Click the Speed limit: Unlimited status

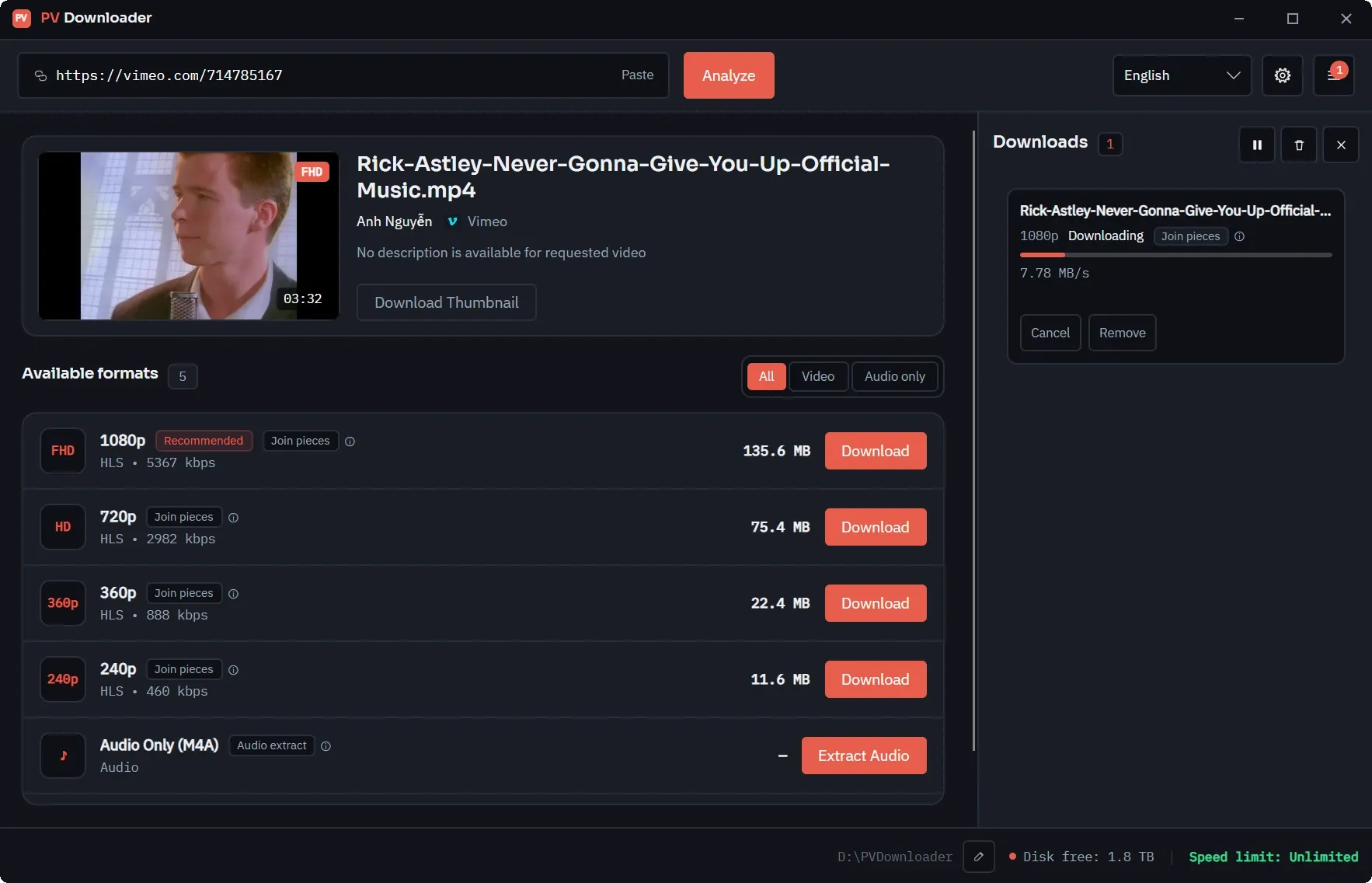click(x=1273, y=857)
